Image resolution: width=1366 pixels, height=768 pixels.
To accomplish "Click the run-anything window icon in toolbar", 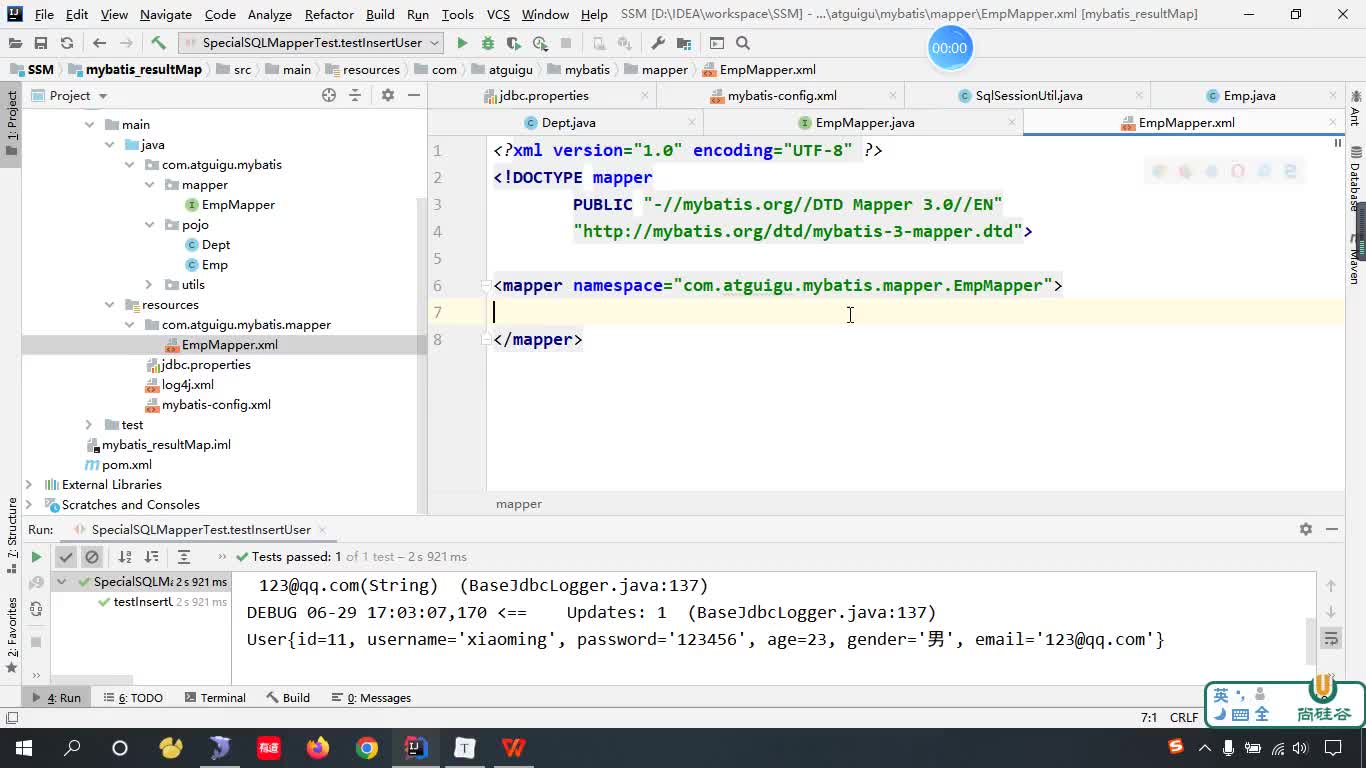I will (x=717, y=43).
